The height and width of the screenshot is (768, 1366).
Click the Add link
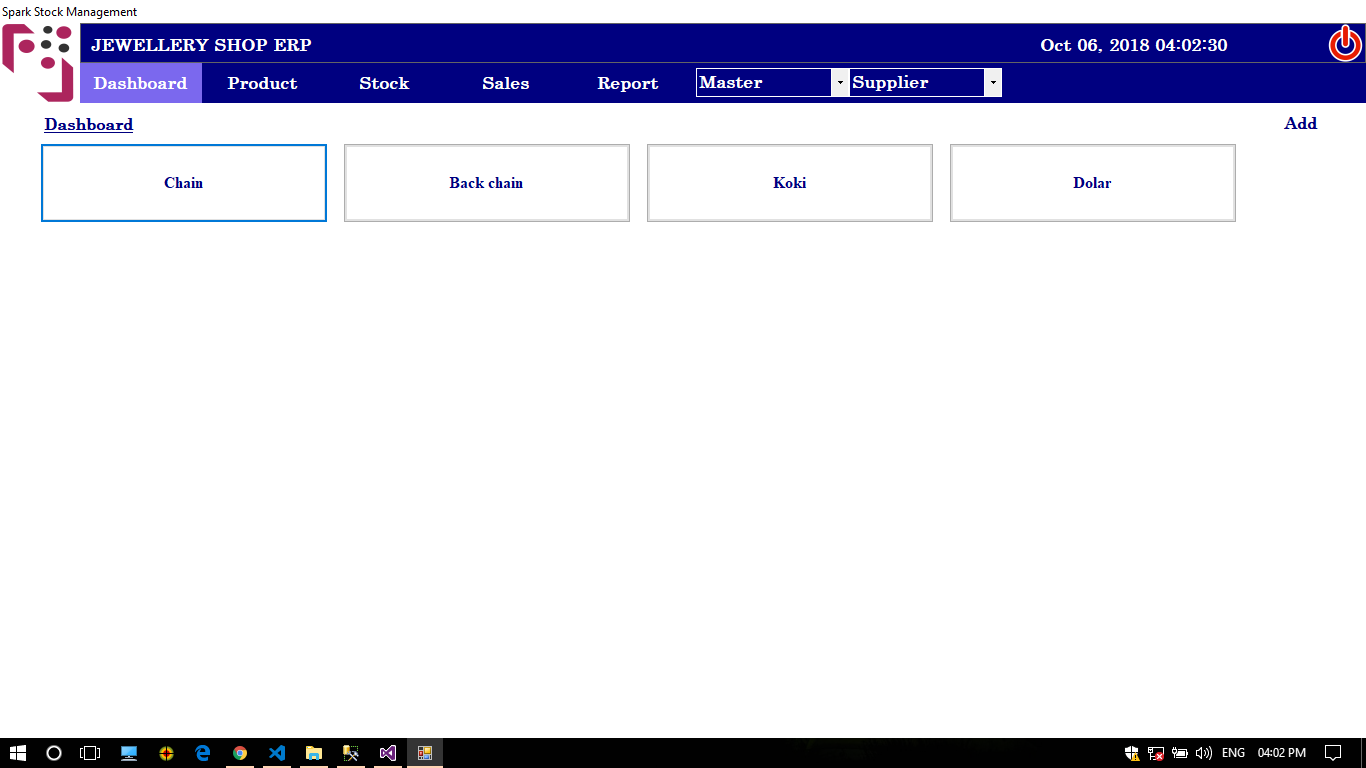tap(1300, 123)
